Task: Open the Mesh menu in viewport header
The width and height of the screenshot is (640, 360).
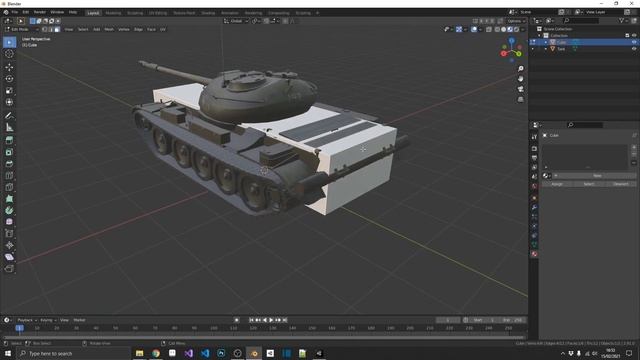Action: click(x=109, y=29)
